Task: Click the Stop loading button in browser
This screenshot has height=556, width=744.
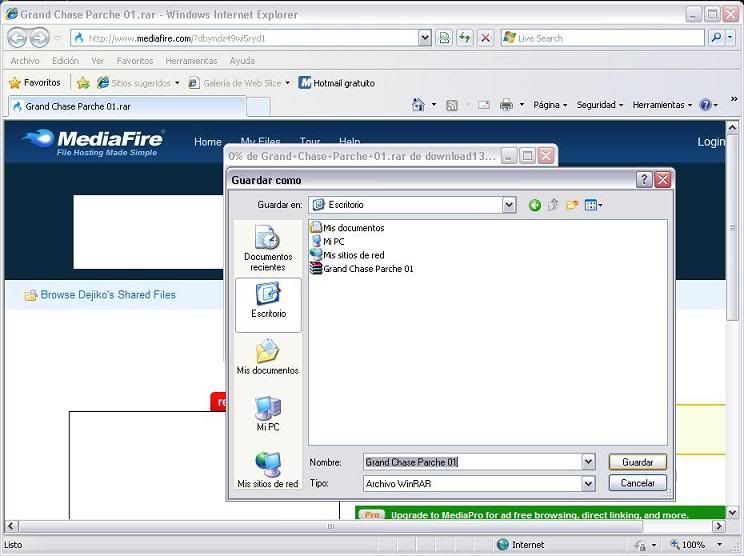Action: click(x=486, y=38)
